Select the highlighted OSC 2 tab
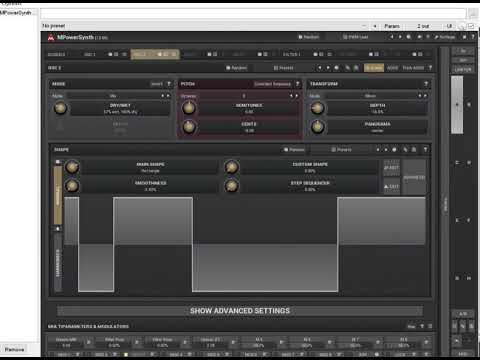 (155, 54)
